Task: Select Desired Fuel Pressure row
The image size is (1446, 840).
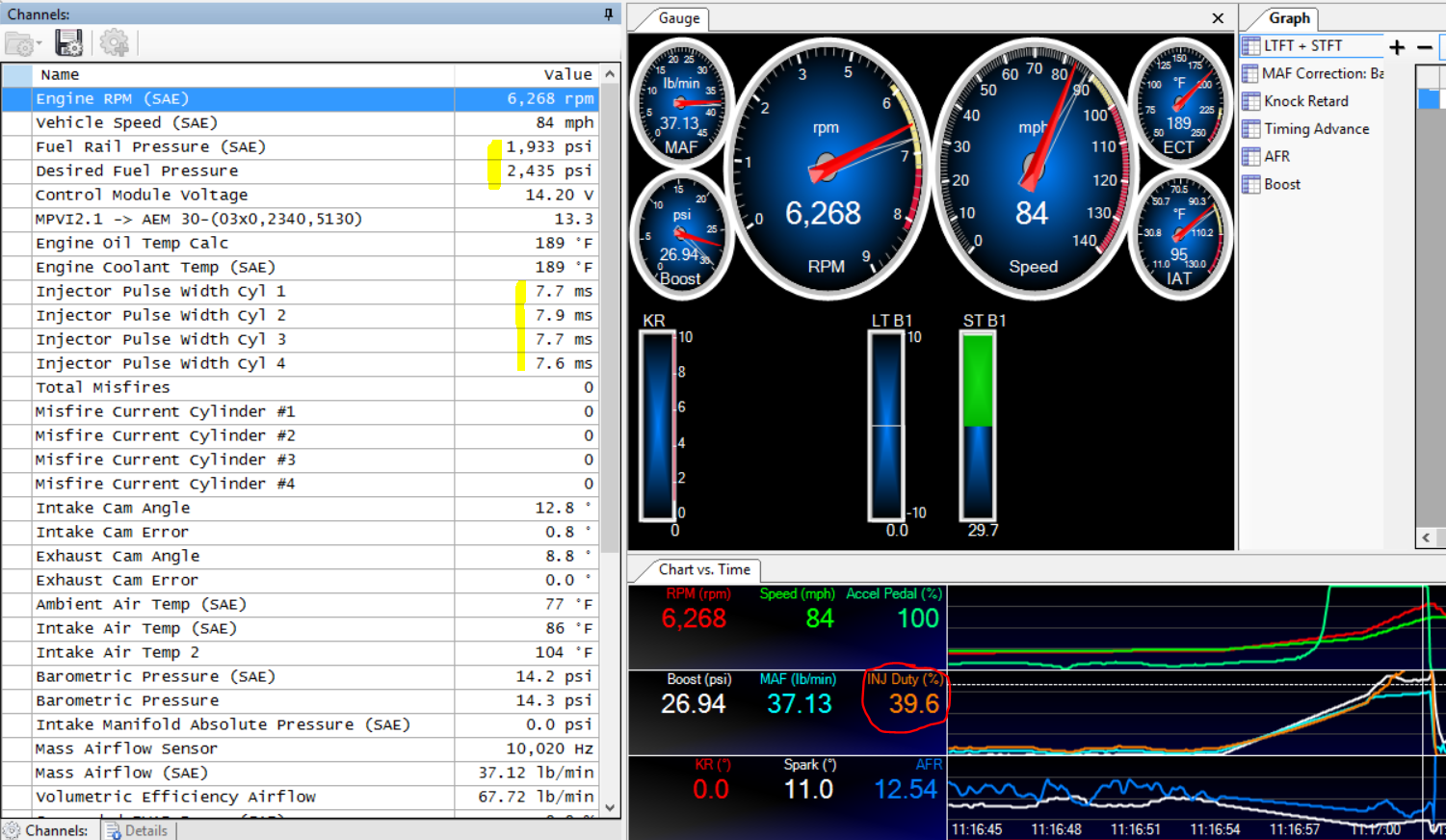Action: 301,171
